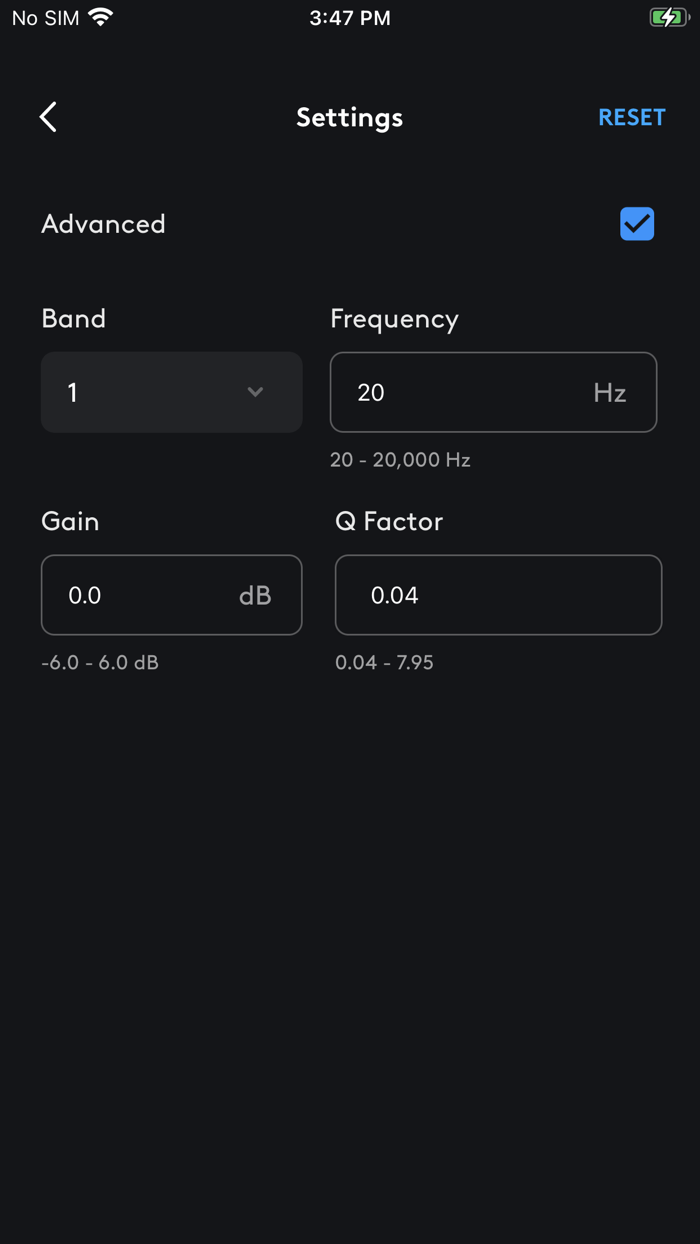Click the Q Factor heading label
The width and height of the screenshot is (700, 1244).
(x=389, y=521)
